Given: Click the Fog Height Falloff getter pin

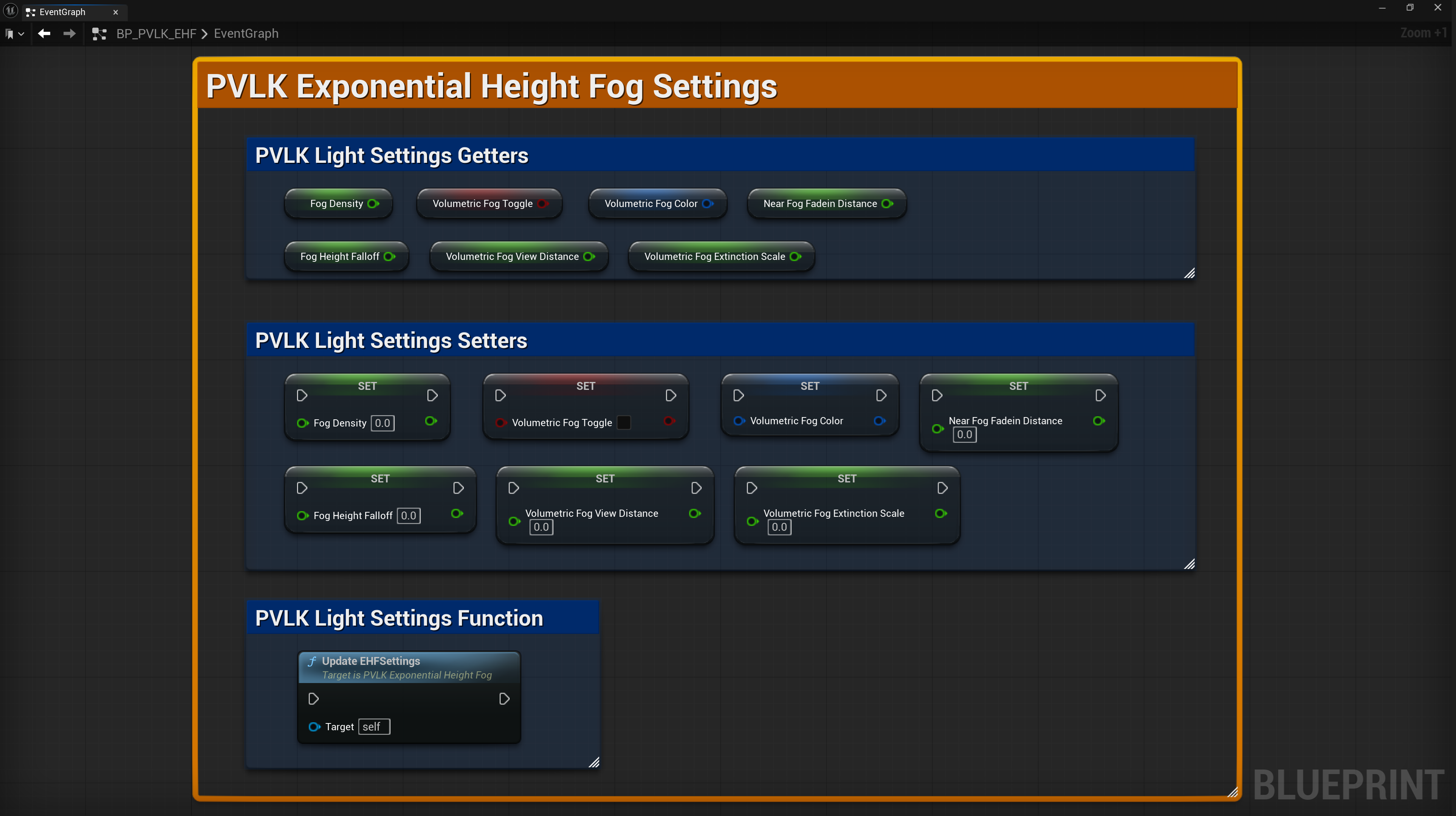Looking at the screenshot, I should (x=389, y=257).
